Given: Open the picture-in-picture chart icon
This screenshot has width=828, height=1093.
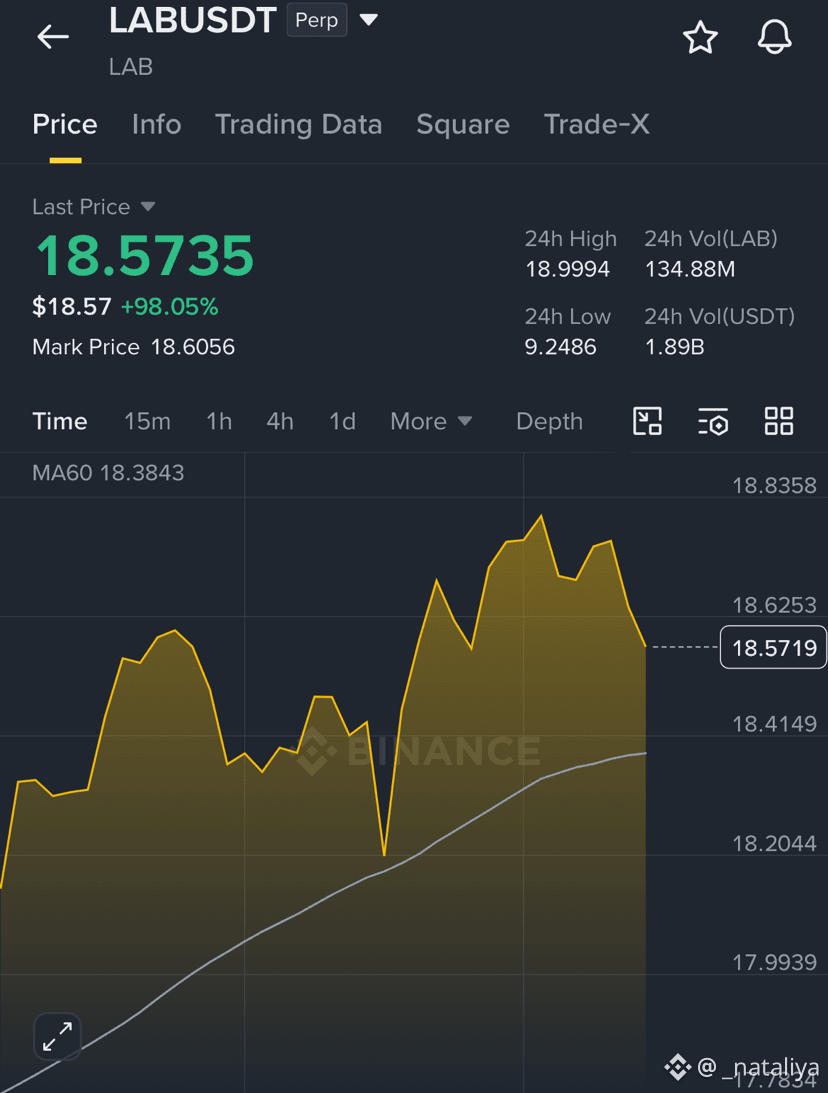Looking at the screenshot, I should (x=647, y=421).
